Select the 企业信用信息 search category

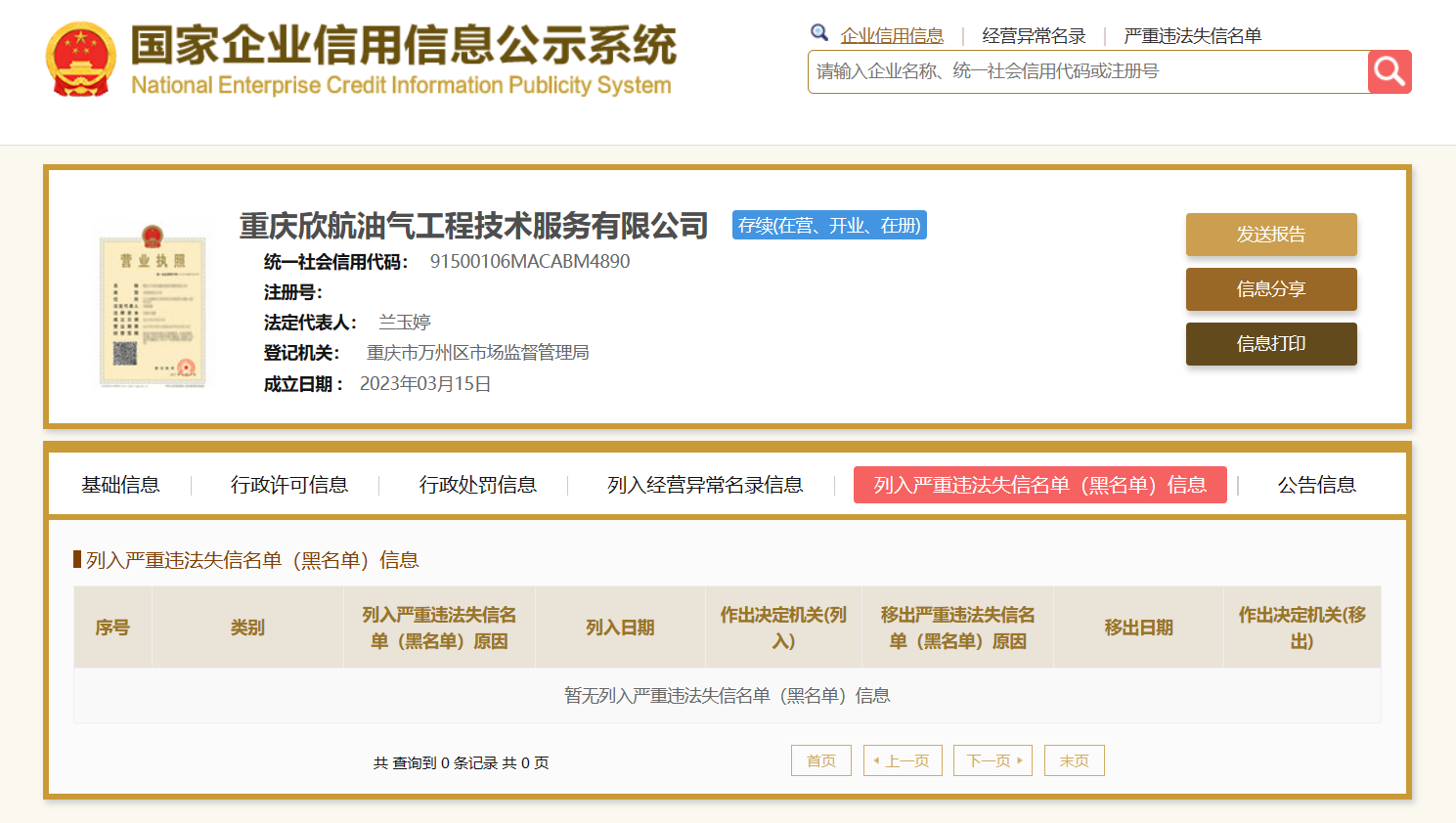892,36
